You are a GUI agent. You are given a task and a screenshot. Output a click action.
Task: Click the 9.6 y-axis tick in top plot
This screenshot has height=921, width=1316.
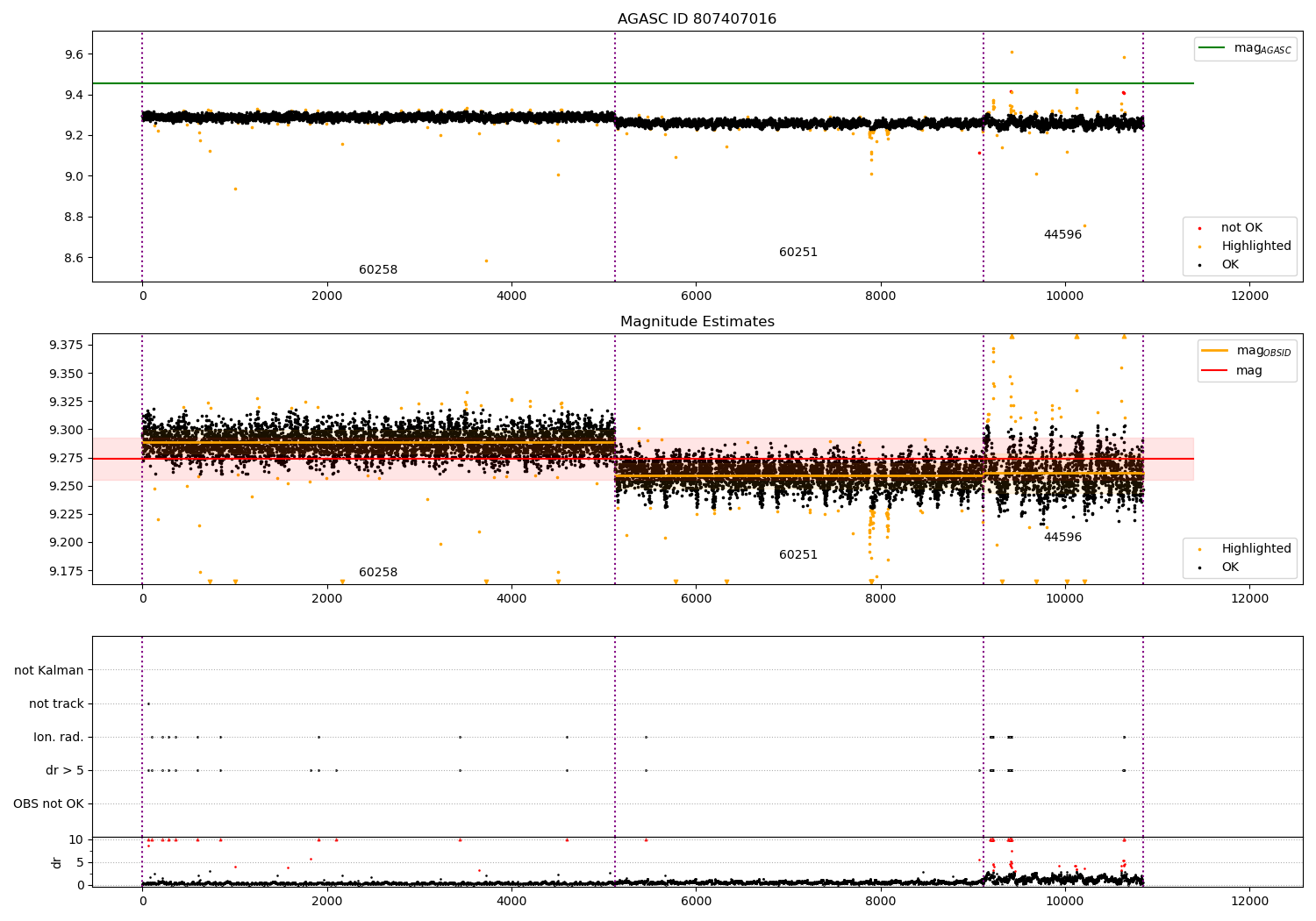[x=74, y=54]
